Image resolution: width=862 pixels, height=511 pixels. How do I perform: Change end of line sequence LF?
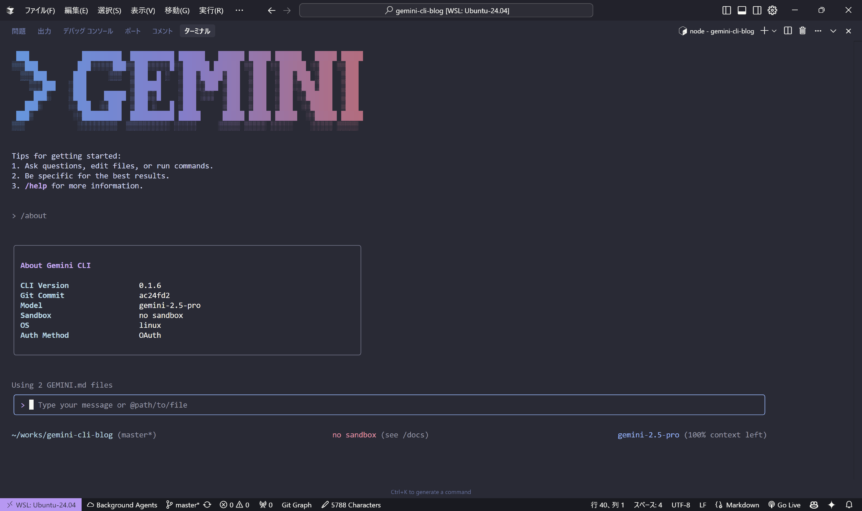703,505
